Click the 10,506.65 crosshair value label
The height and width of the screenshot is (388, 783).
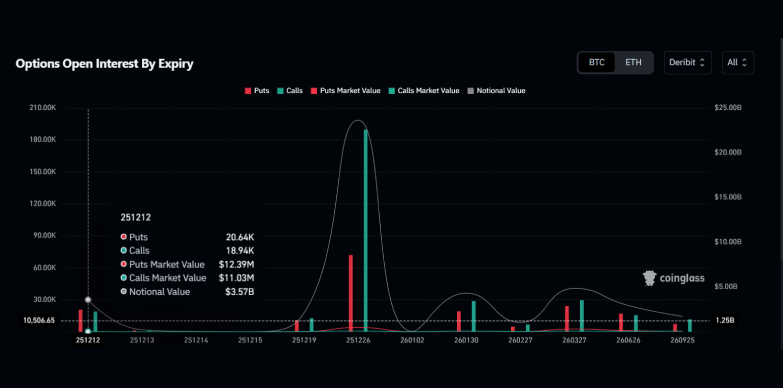(x=38, y=321)
